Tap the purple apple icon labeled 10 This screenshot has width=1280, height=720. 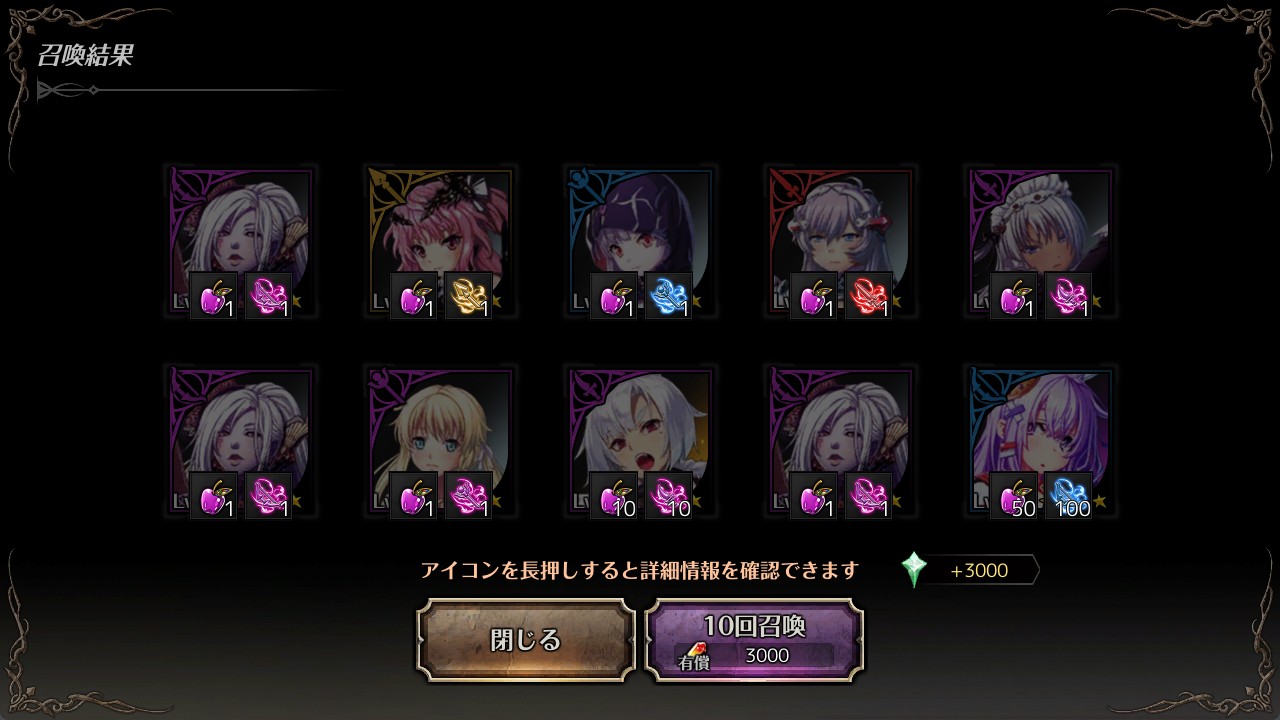(614, 496)
